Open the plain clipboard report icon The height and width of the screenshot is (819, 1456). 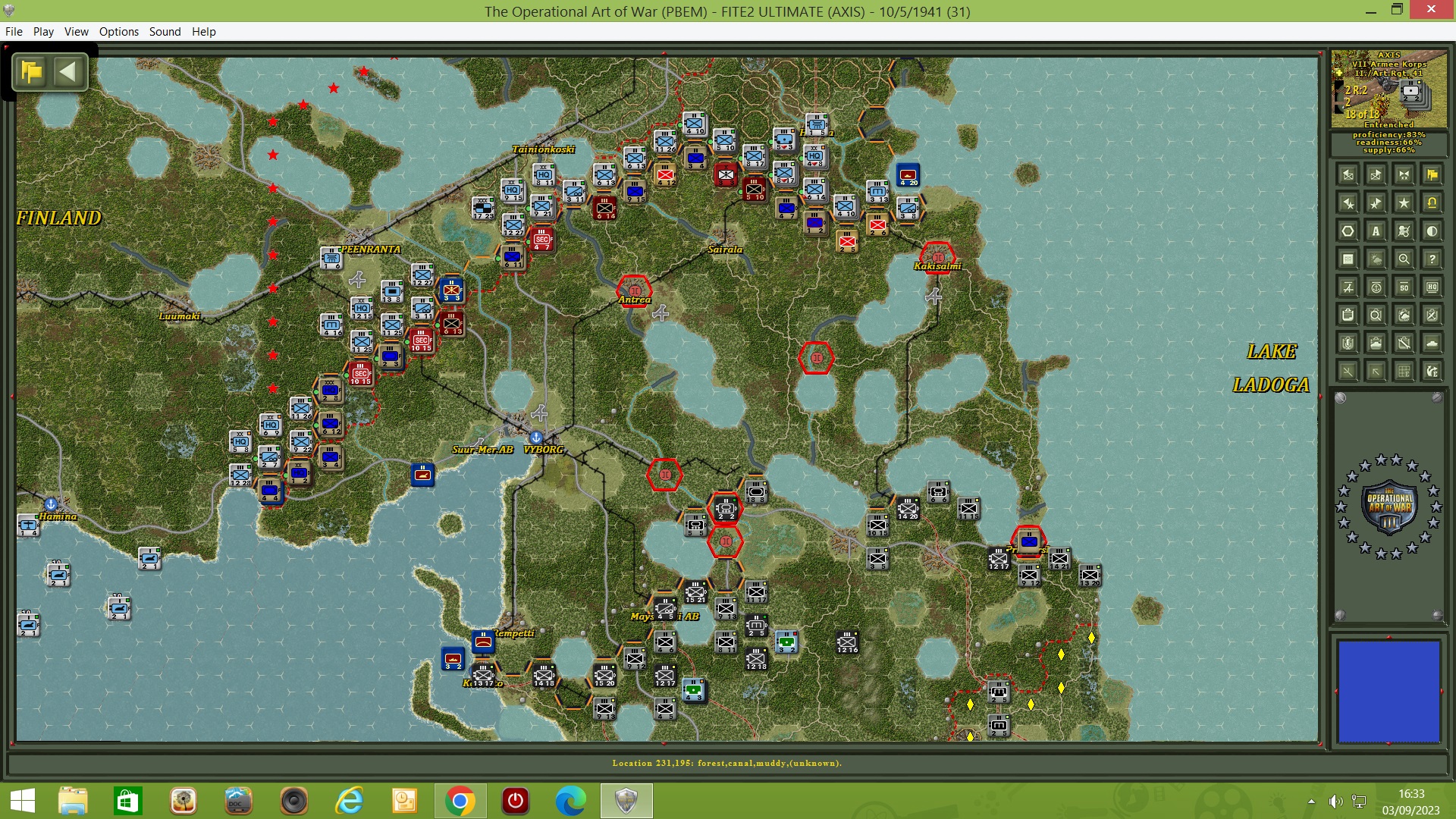pyautogui.click(x=1348, y=315)
